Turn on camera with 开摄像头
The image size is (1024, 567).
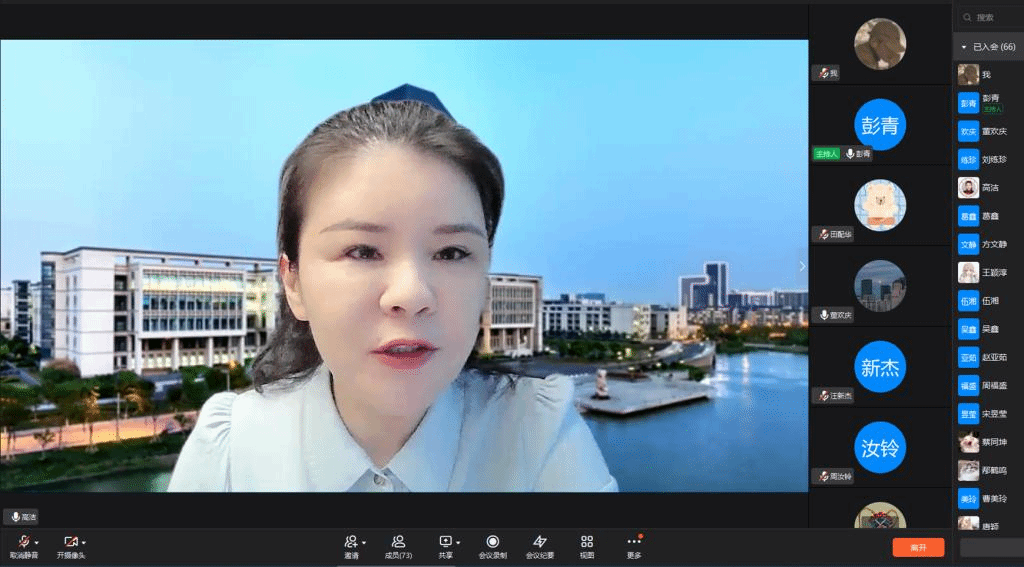(x=70, y=542)
